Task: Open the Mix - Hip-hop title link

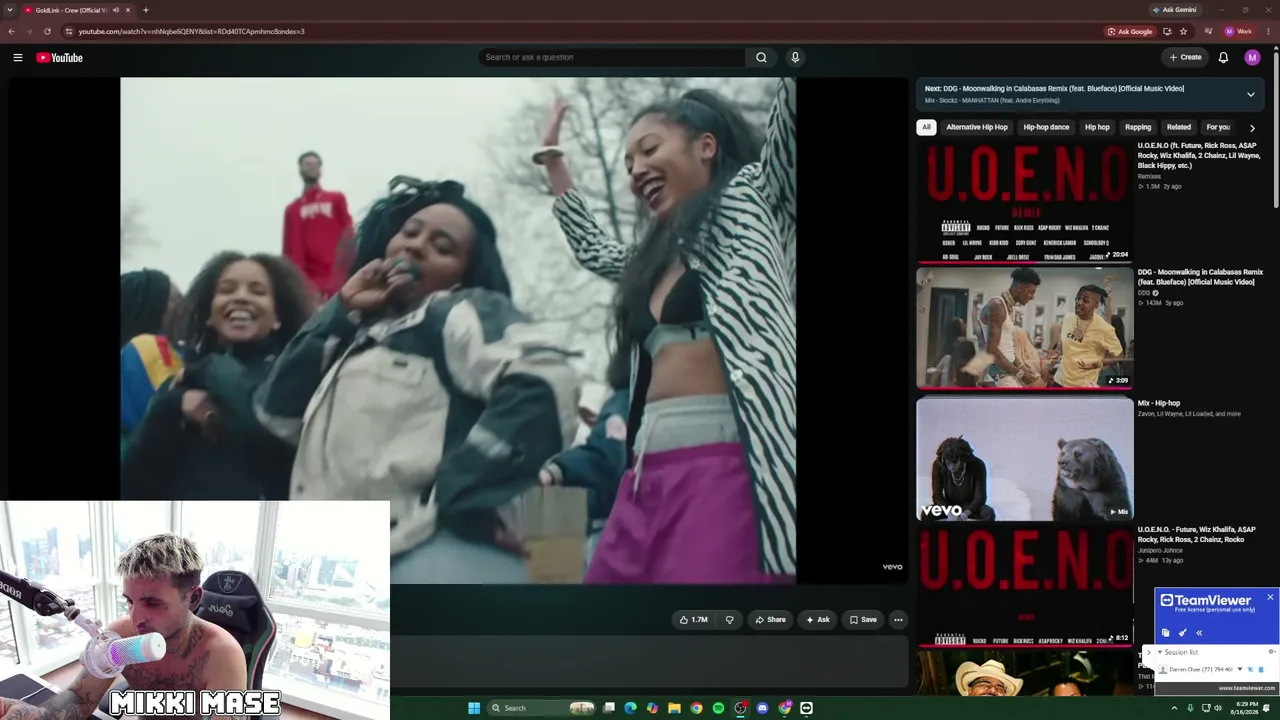Action: point(1159,403)
